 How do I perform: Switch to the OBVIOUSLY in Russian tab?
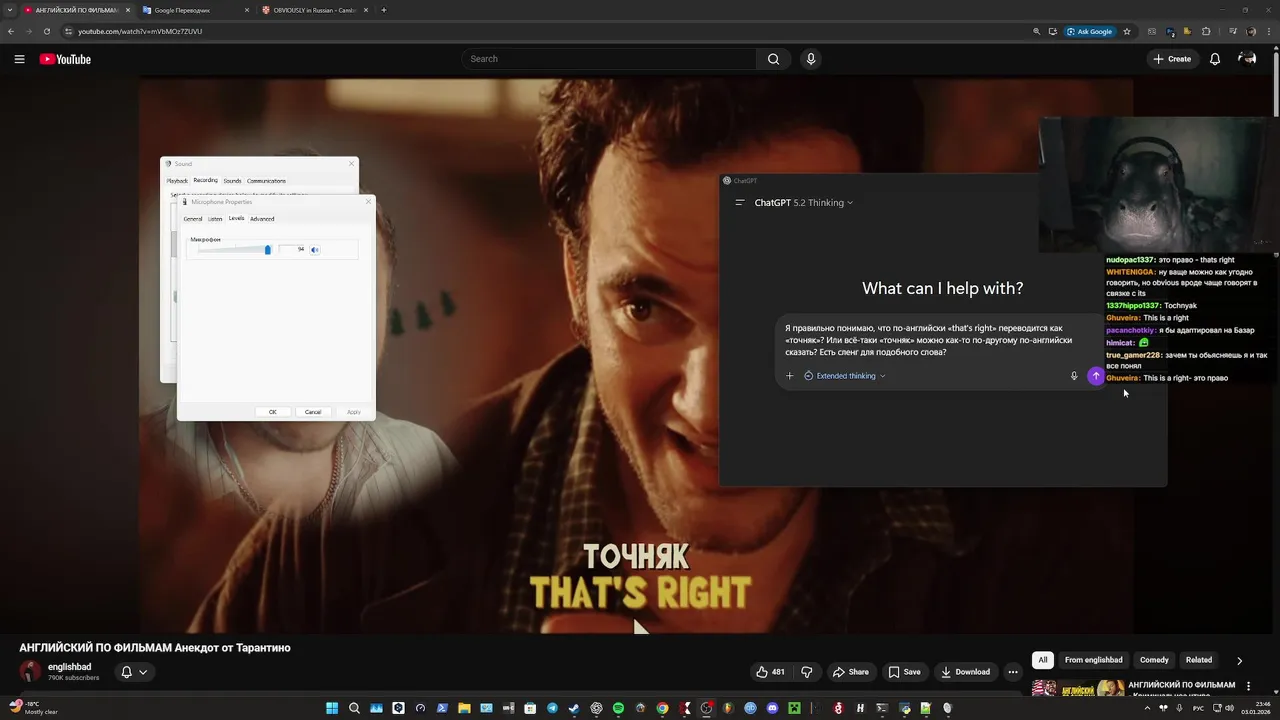click(x=314, y=10)
